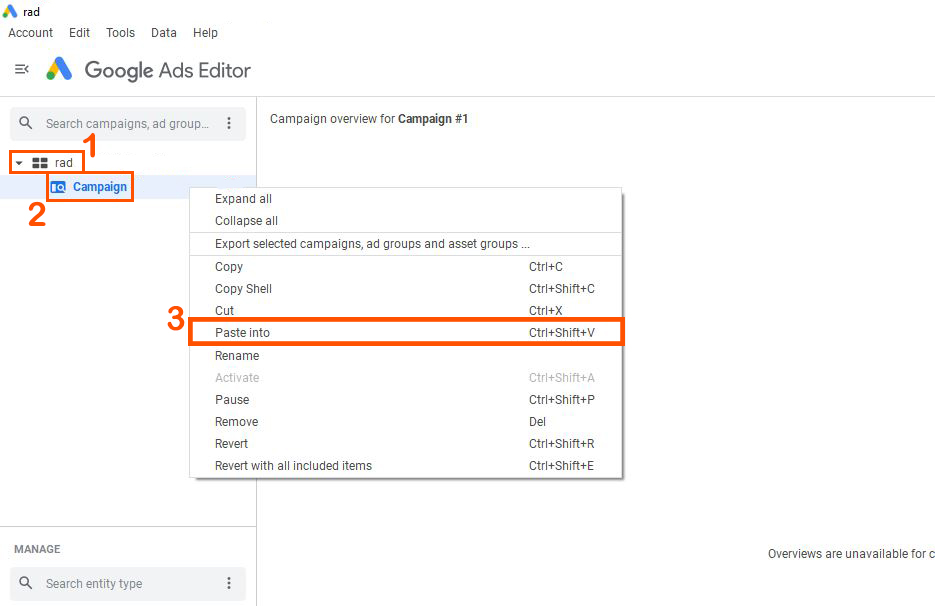Open the Edit menu

tap(79, 33)
